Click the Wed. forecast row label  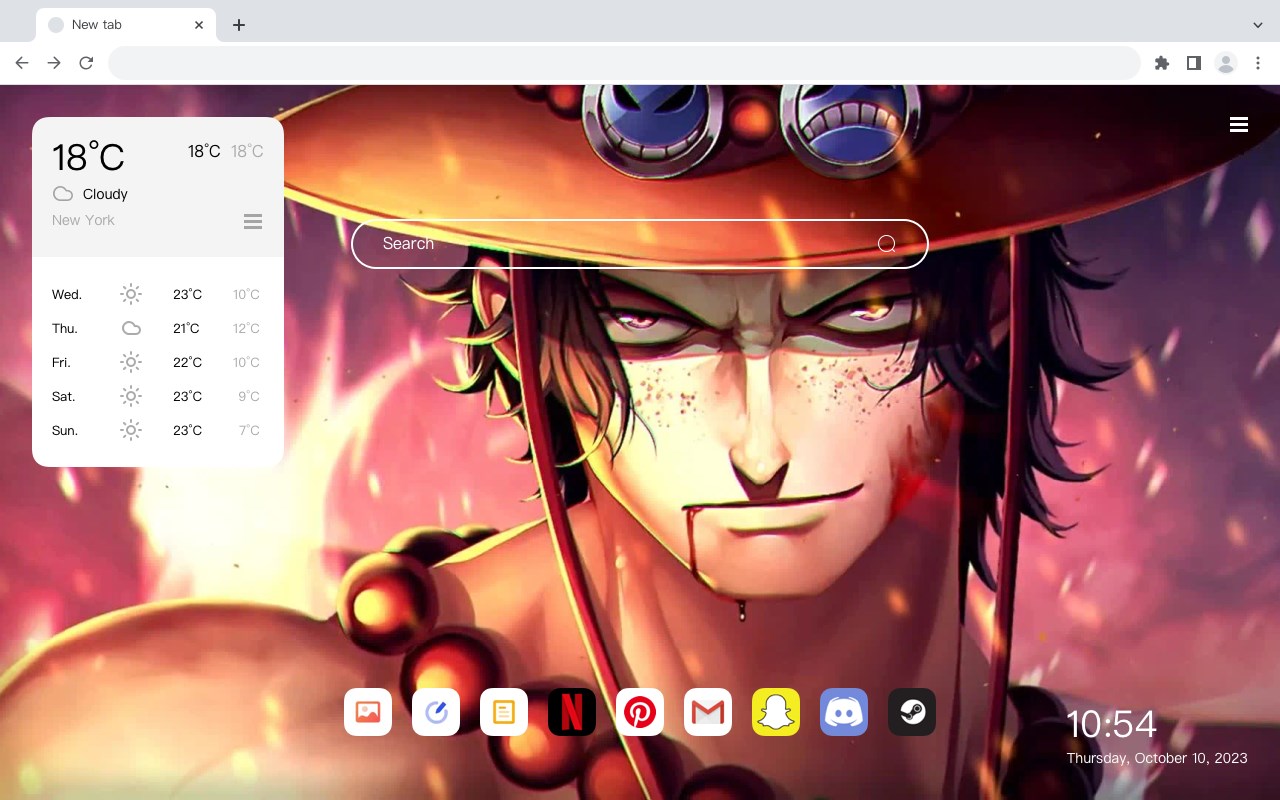[x=67, y=294]
